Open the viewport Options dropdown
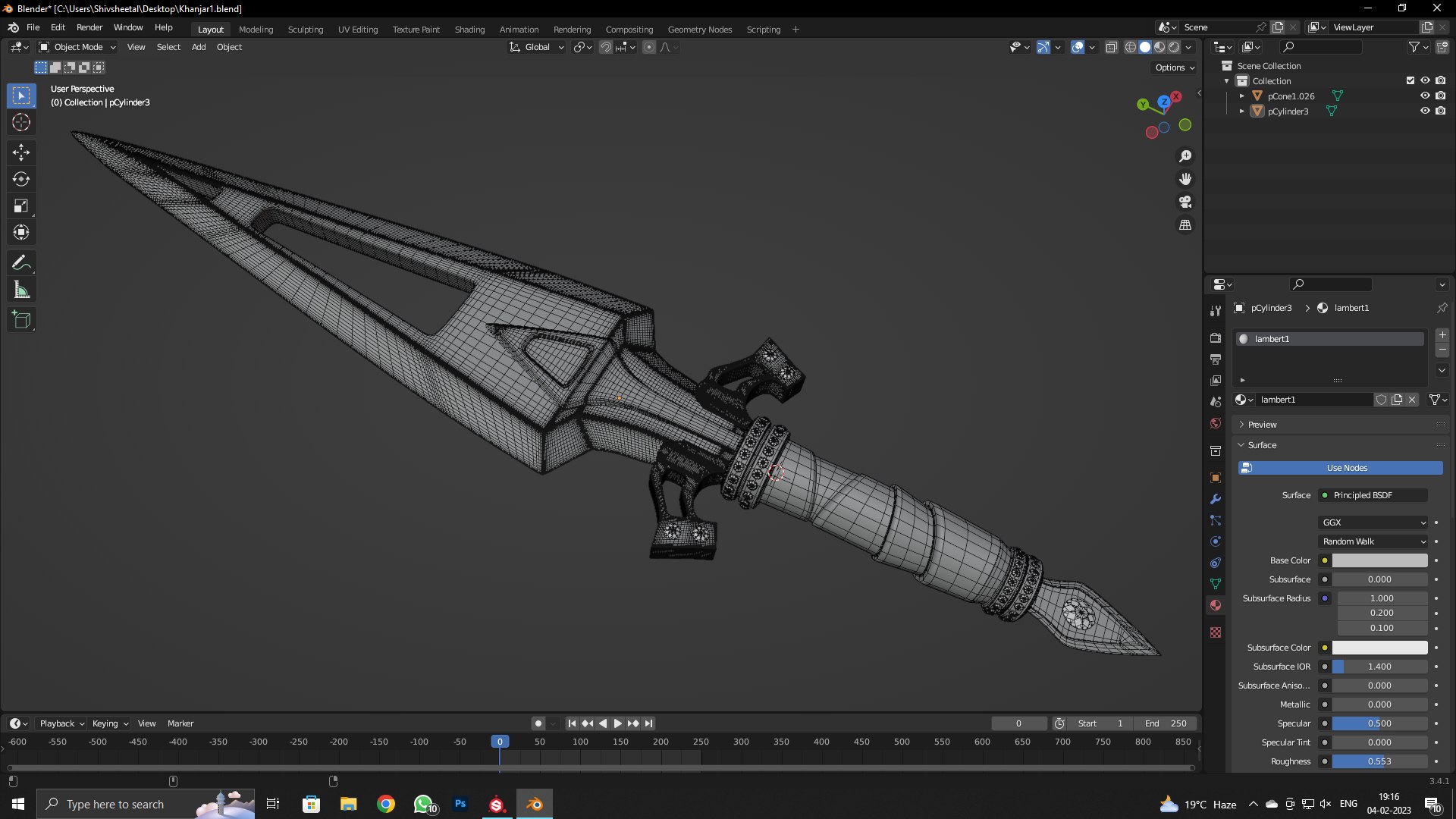Viewport: 1456px width, 819px height. point(1174,67)
